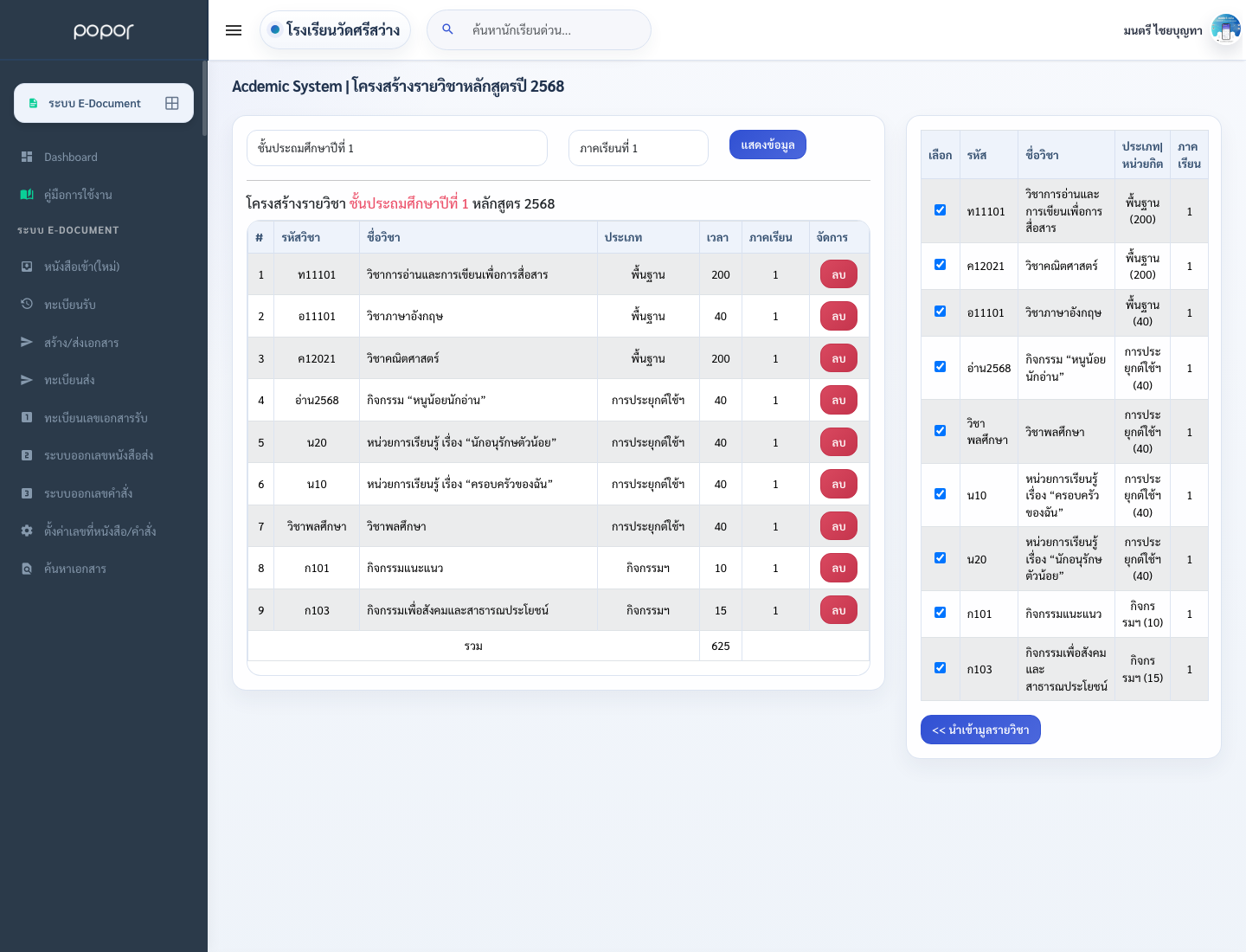The height and width of the screenshot is (952, 1246).
Task: Click the search magnifier icon
Action: point(447,29)
